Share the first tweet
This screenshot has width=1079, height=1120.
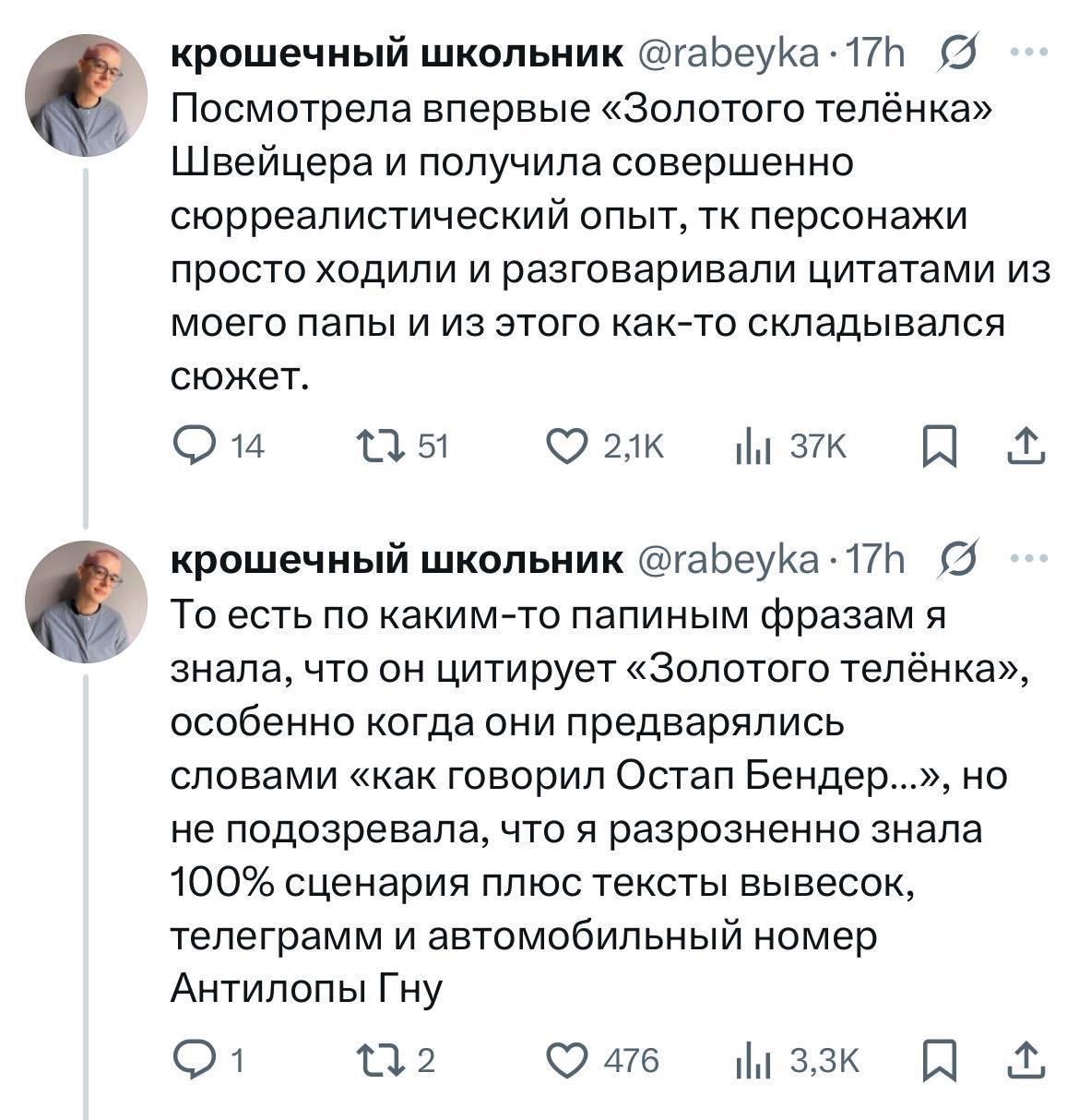click(x=1026, y=447)
